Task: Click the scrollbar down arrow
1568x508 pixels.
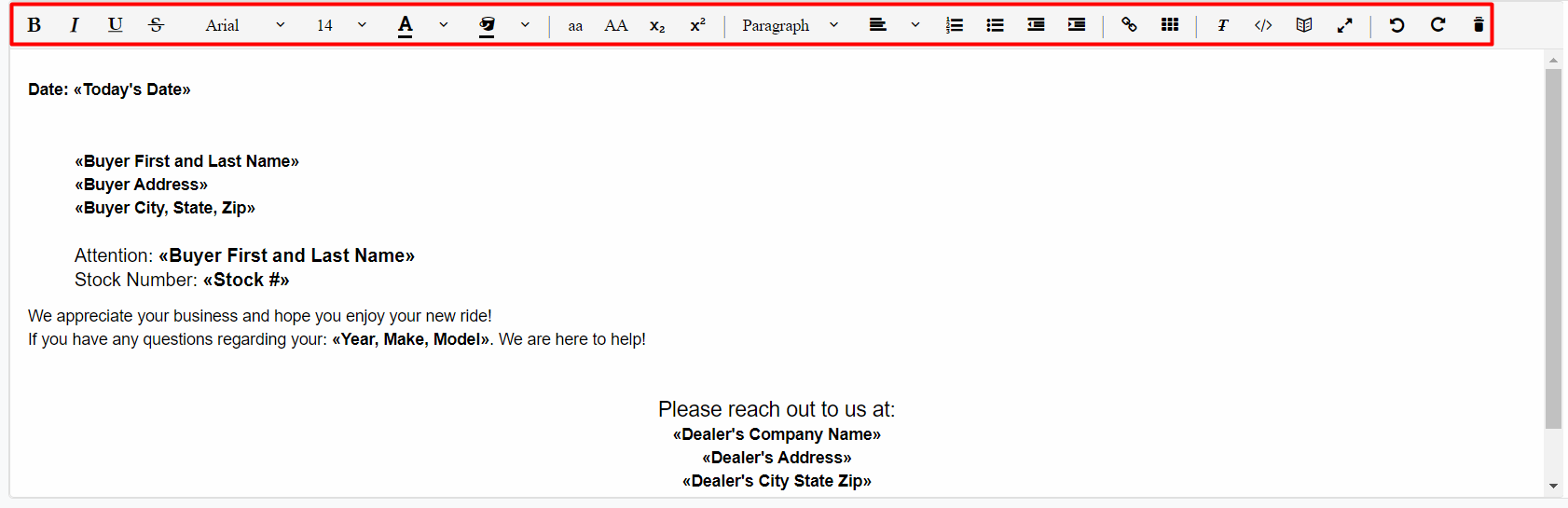Action: tap(1553, 486)
